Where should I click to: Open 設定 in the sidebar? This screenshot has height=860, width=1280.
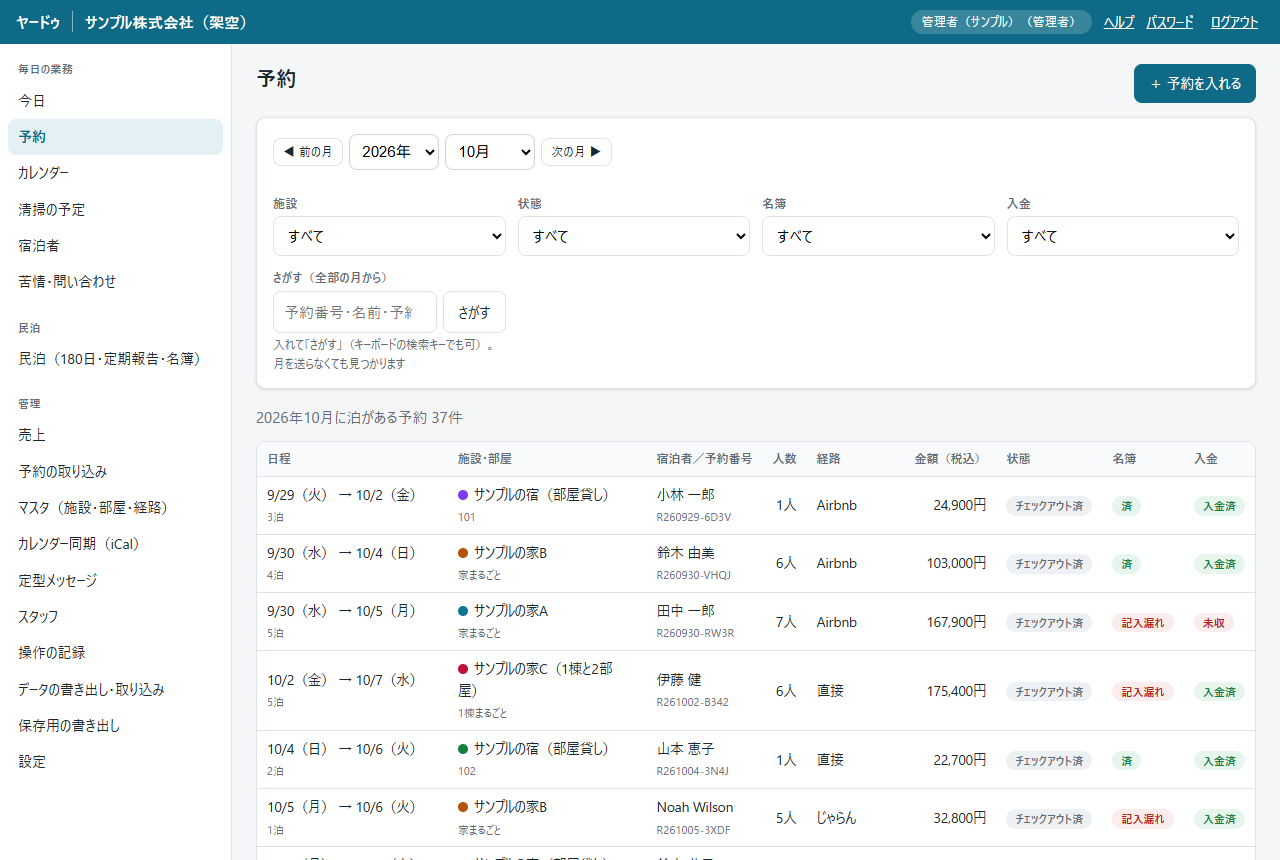(x=115, y=761)
